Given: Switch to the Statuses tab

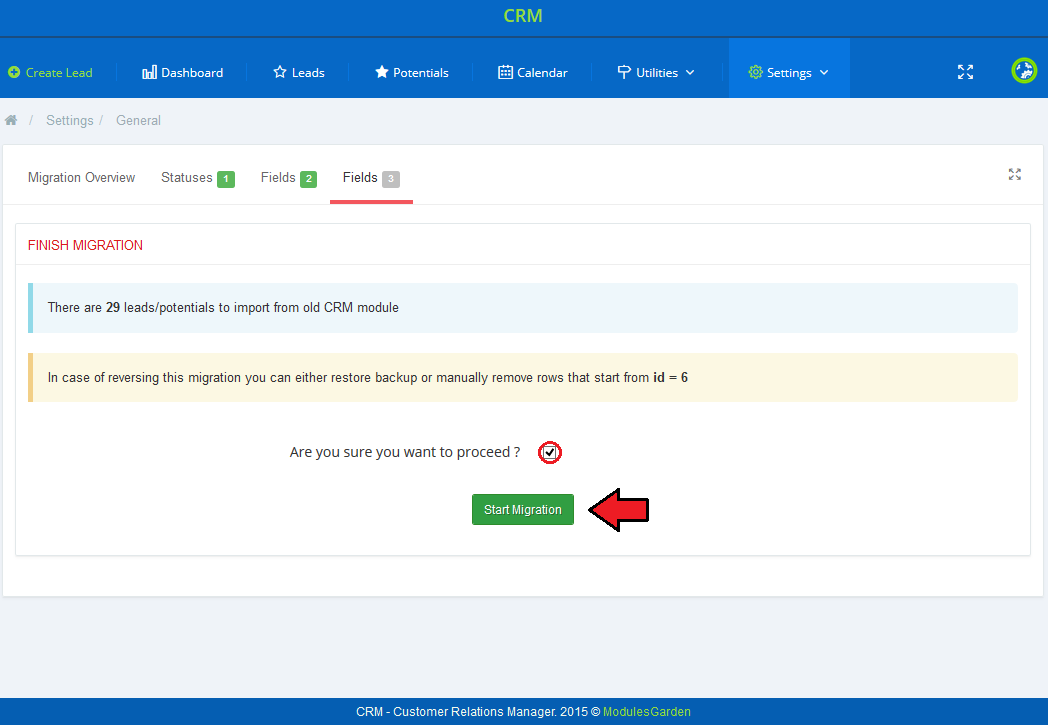Looking at the screenshot, I should (198, 178).
